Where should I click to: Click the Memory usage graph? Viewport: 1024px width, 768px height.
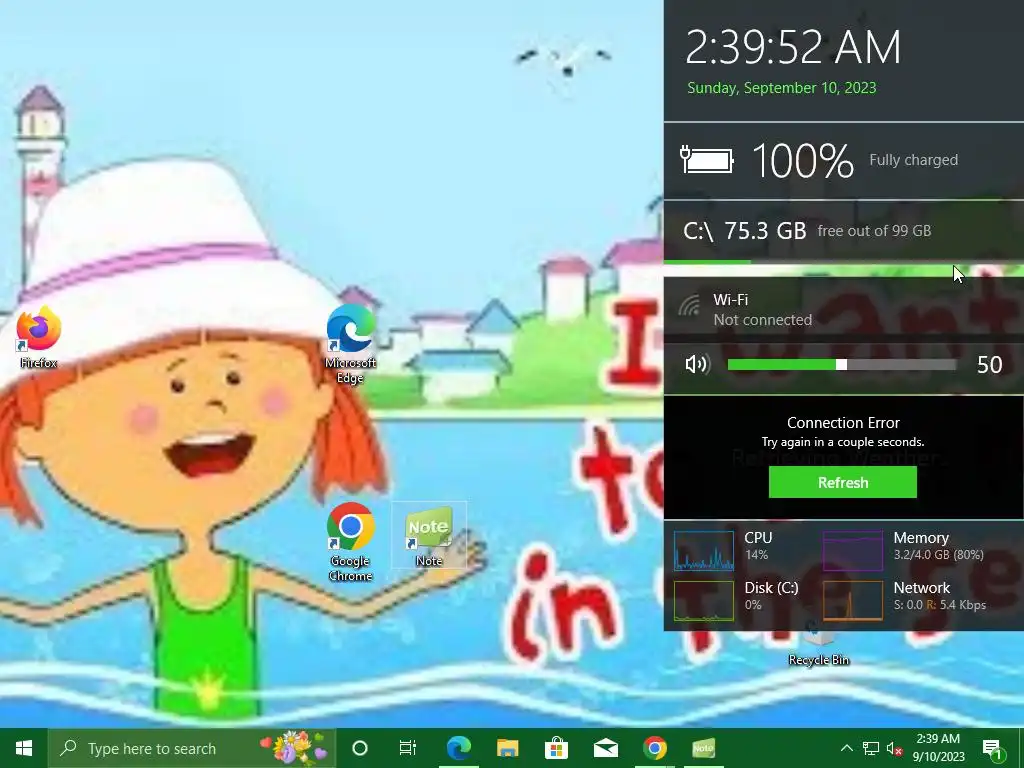853,551
